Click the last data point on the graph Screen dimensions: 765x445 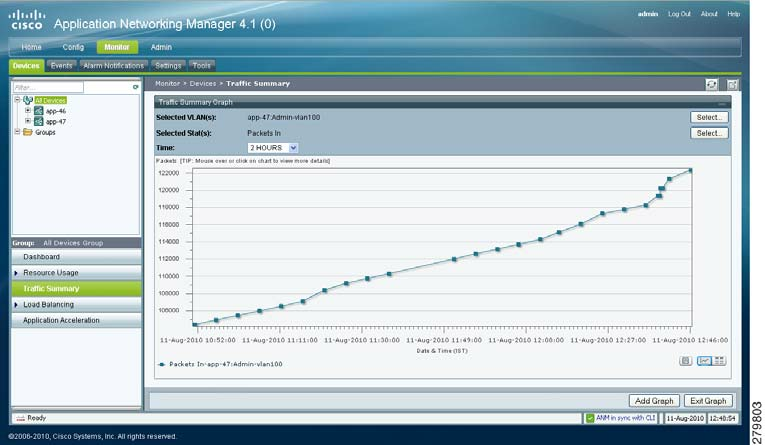pos(690,171)
